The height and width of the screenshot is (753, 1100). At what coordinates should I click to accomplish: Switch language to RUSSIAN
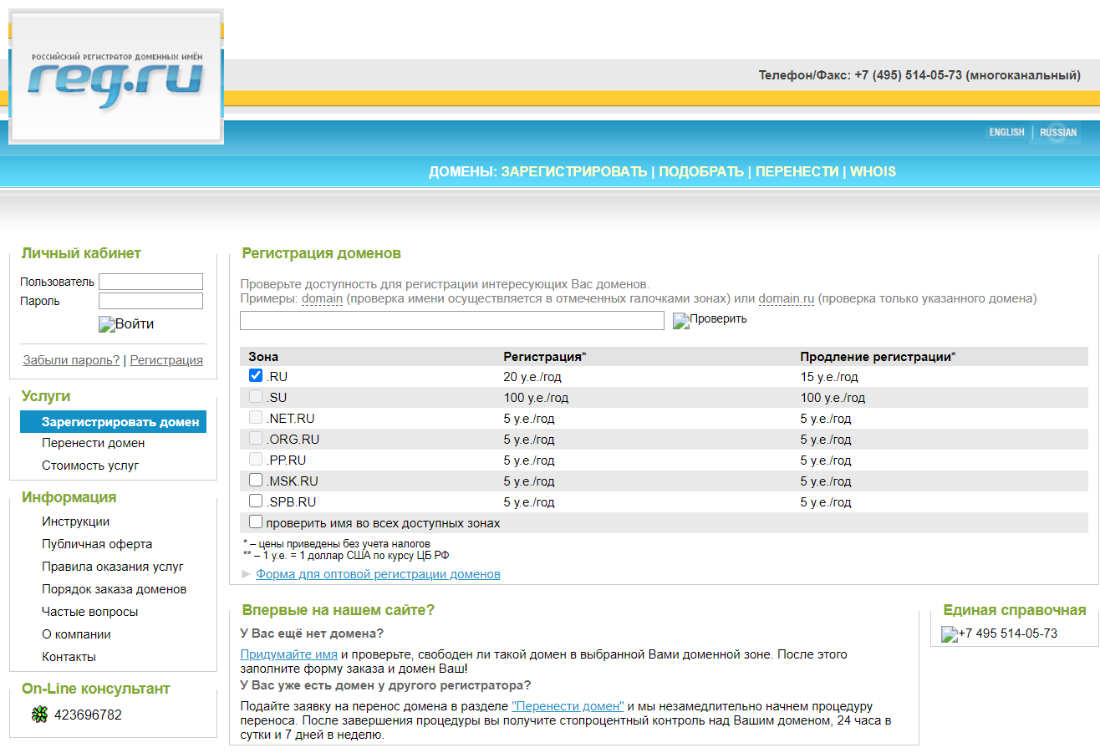tap(1058, 132)
